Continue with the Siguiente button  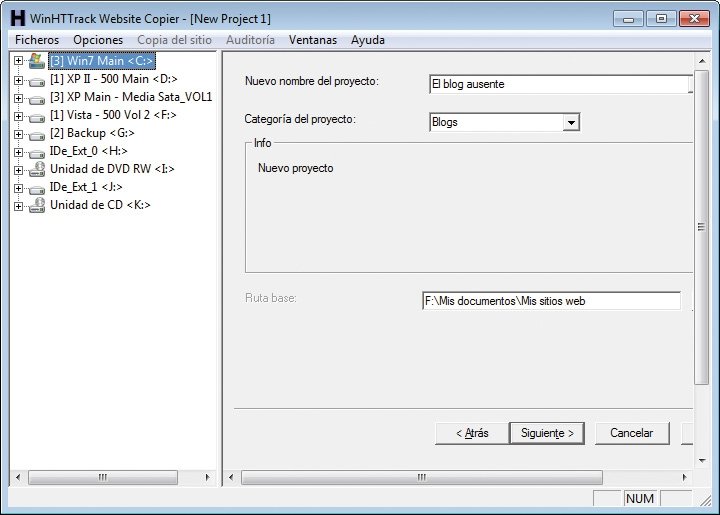pyautogui.click(x=547, y=433)
